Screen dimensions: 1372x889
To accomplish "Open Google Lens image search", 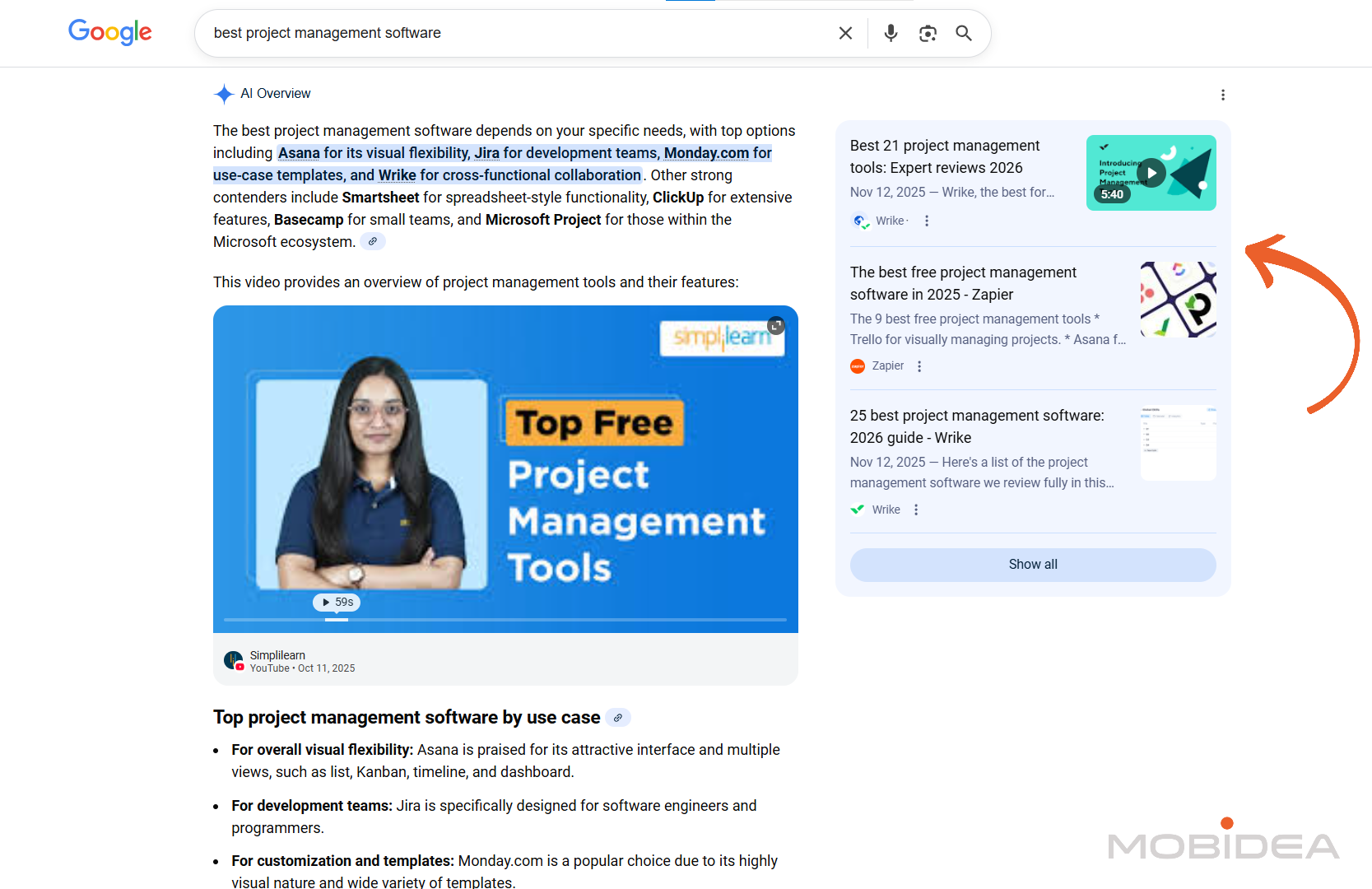I will (x=928, y=33).
